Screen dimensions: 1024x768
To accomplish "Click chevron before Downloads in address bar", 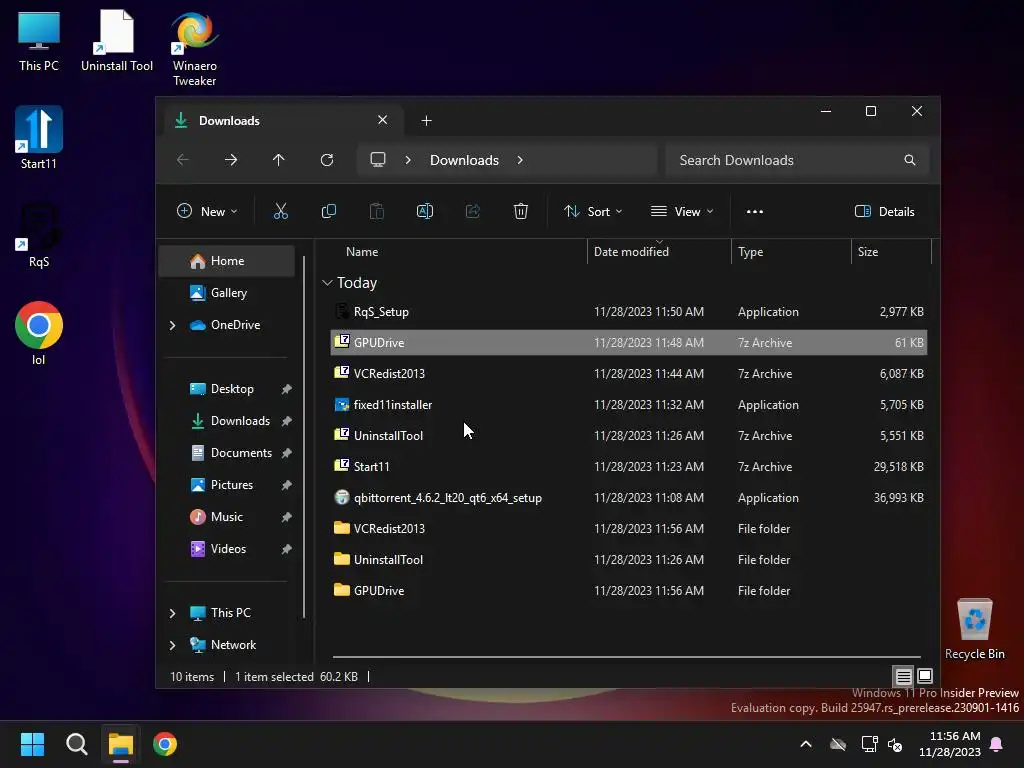I will (408, 160).
